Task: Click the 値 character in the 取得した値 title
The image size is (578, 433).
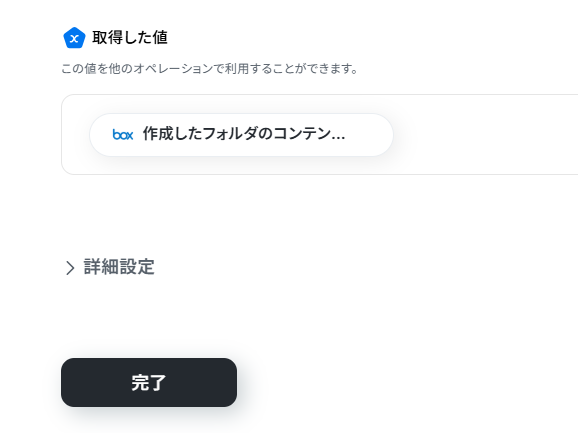Action: [160, 38]
